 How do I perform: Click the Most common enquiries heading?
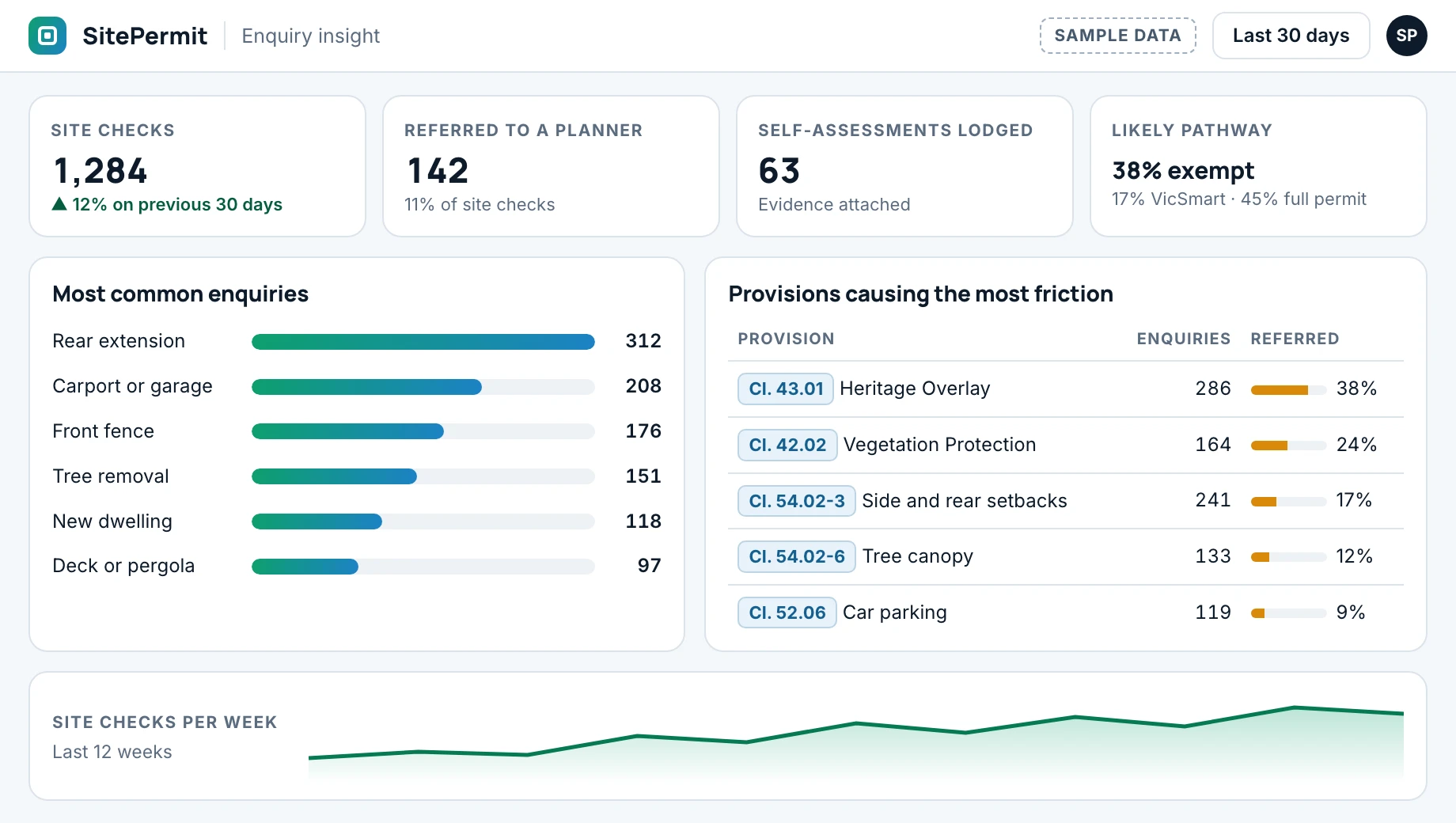180,294
